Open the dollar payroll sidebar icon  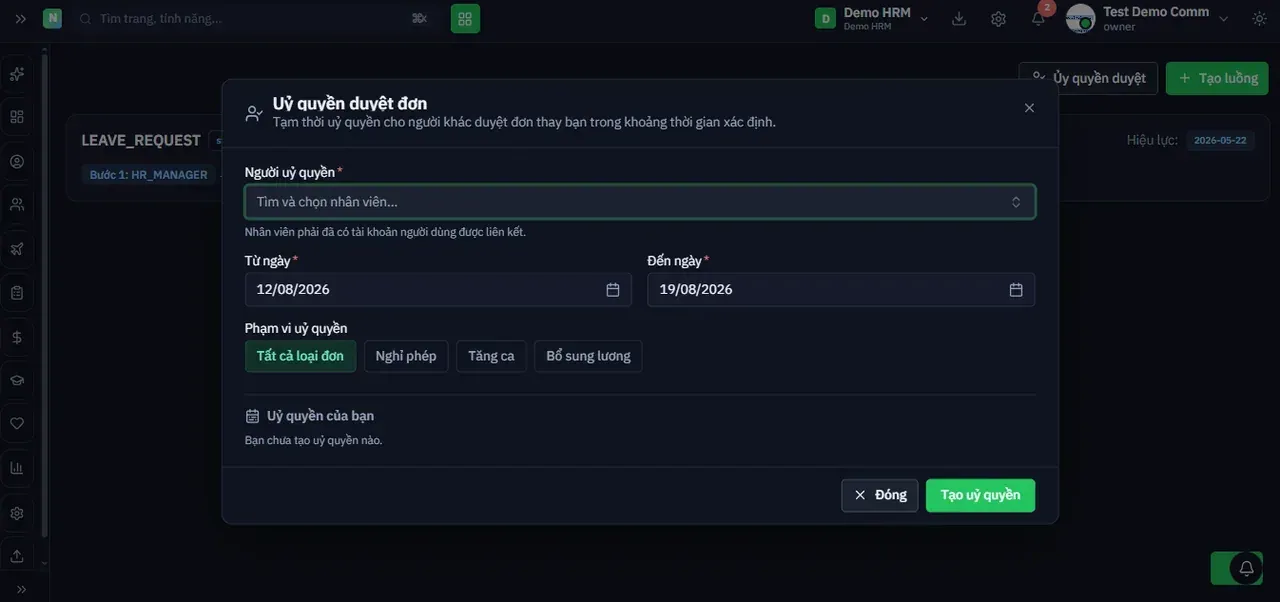pos(17,337)
